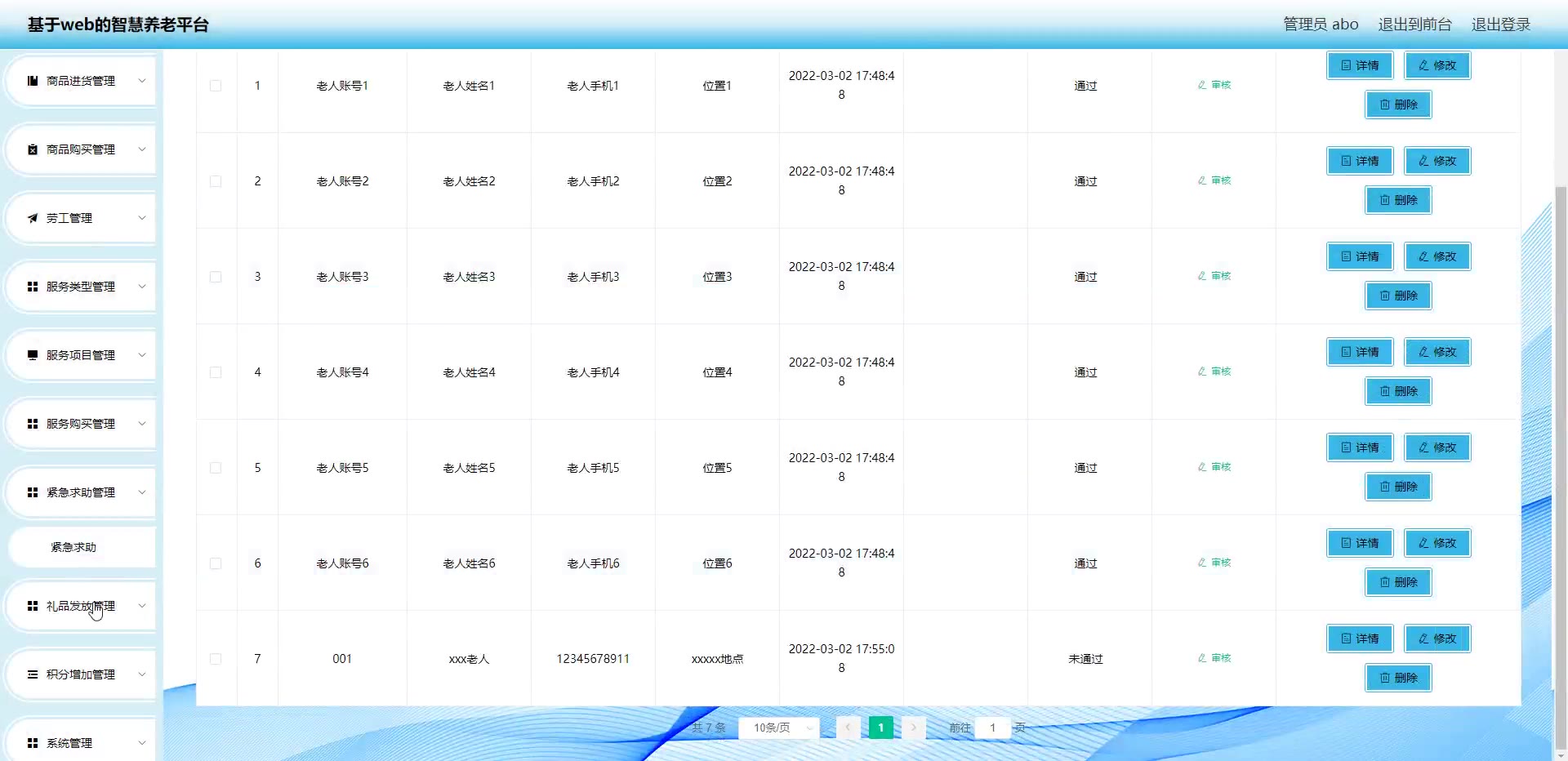Viewport: 1568px width, 761px height.
Task: Click 修改 for 老人账号5
Action: [1437, 447]
